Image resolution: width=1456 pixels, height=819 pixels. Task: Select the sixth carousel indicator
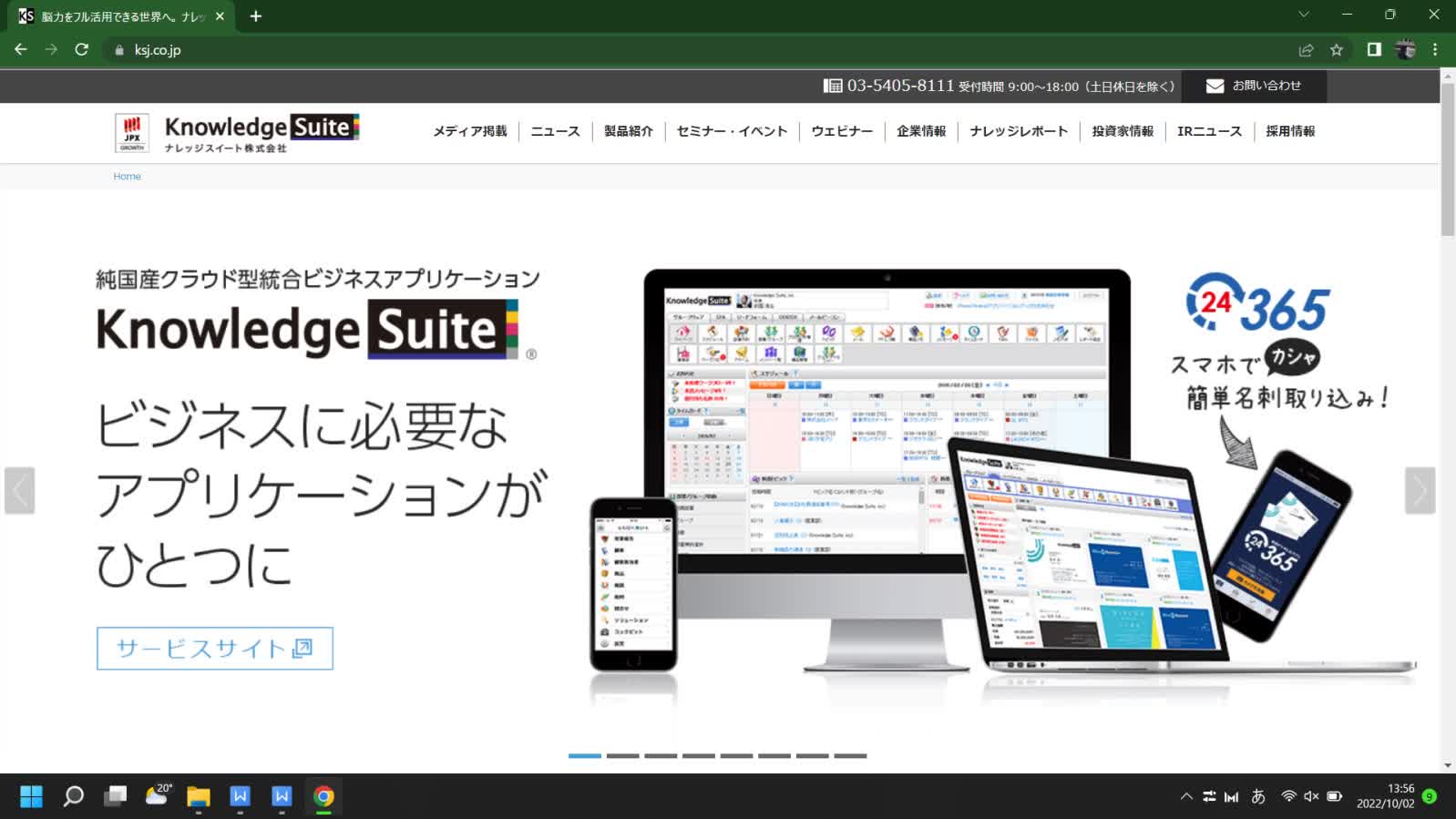[774, 755]
